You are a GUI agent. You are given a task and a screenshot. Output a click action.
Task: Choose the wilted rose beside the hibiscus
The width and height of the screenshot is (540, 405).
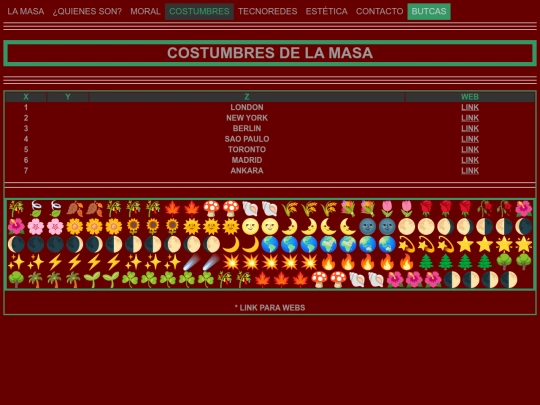tap(505, 209)
